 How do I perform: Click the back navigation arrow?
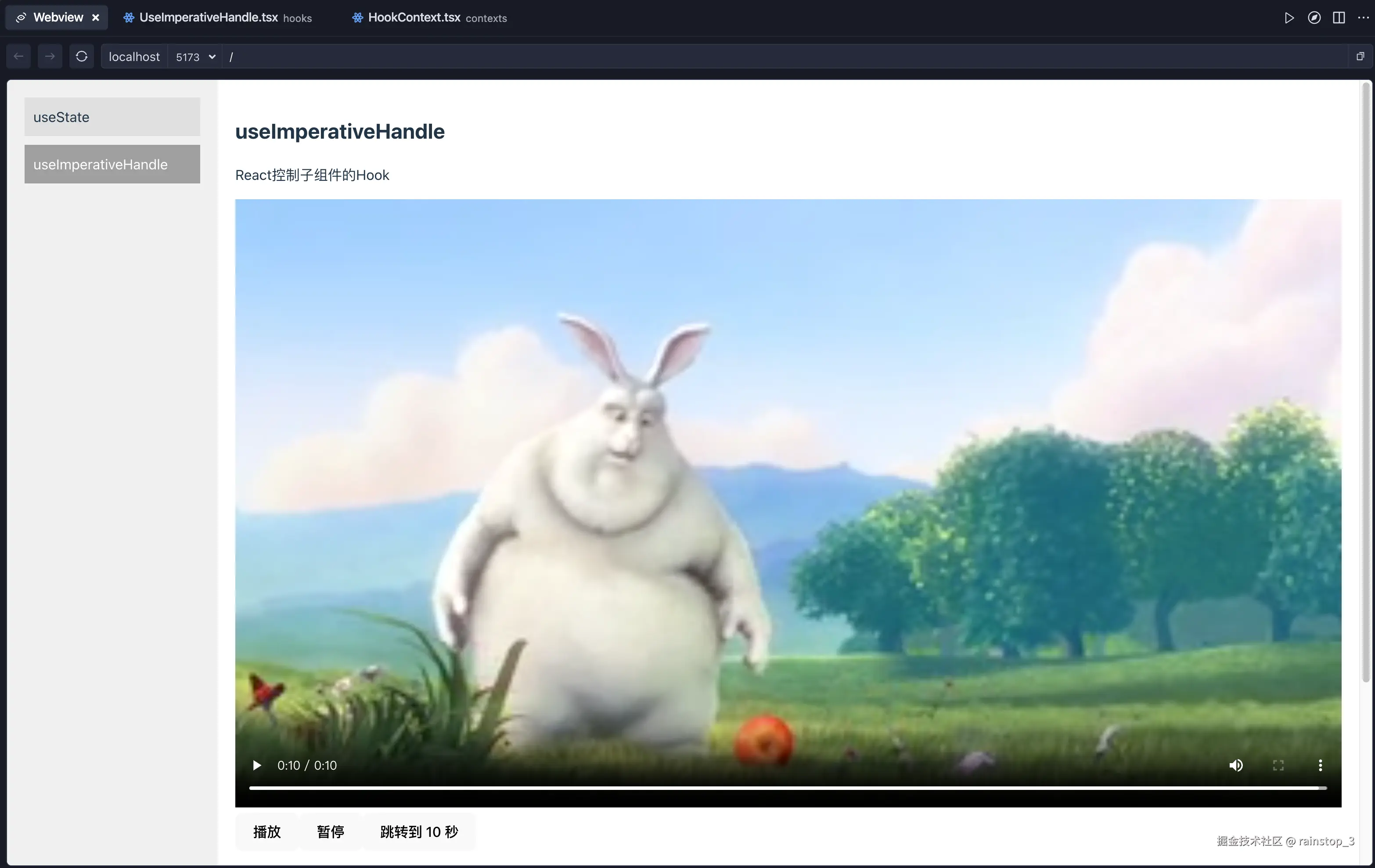click(18, 56)
